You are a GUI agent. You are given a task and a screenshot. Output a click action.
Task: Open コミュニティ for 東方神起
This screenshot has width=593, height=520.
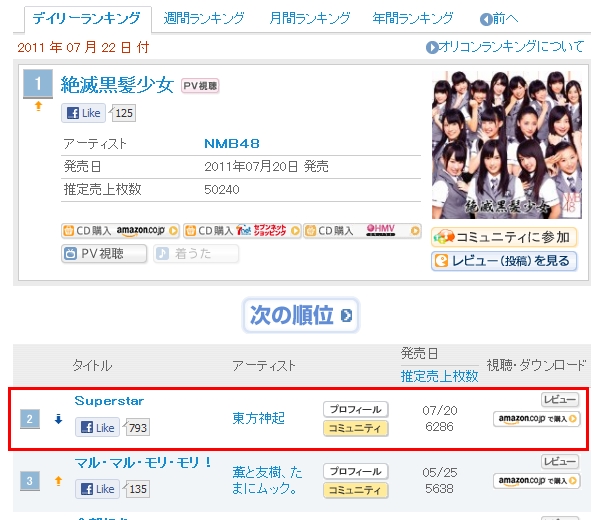point(355,428)
